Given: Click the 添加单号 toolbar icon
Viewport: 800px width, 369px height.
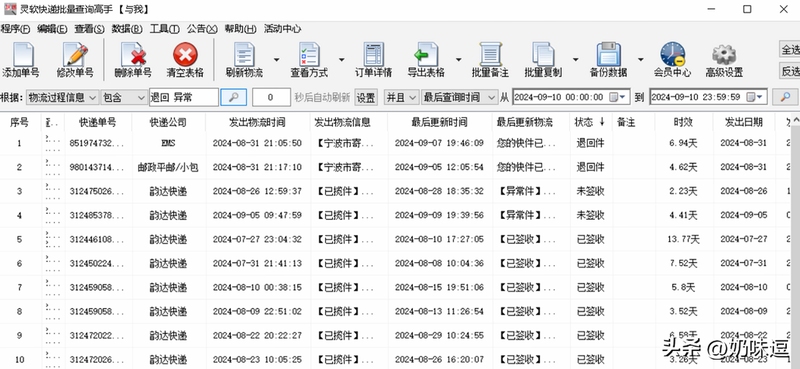Looking at the screenshot, I should pos(23,55).
